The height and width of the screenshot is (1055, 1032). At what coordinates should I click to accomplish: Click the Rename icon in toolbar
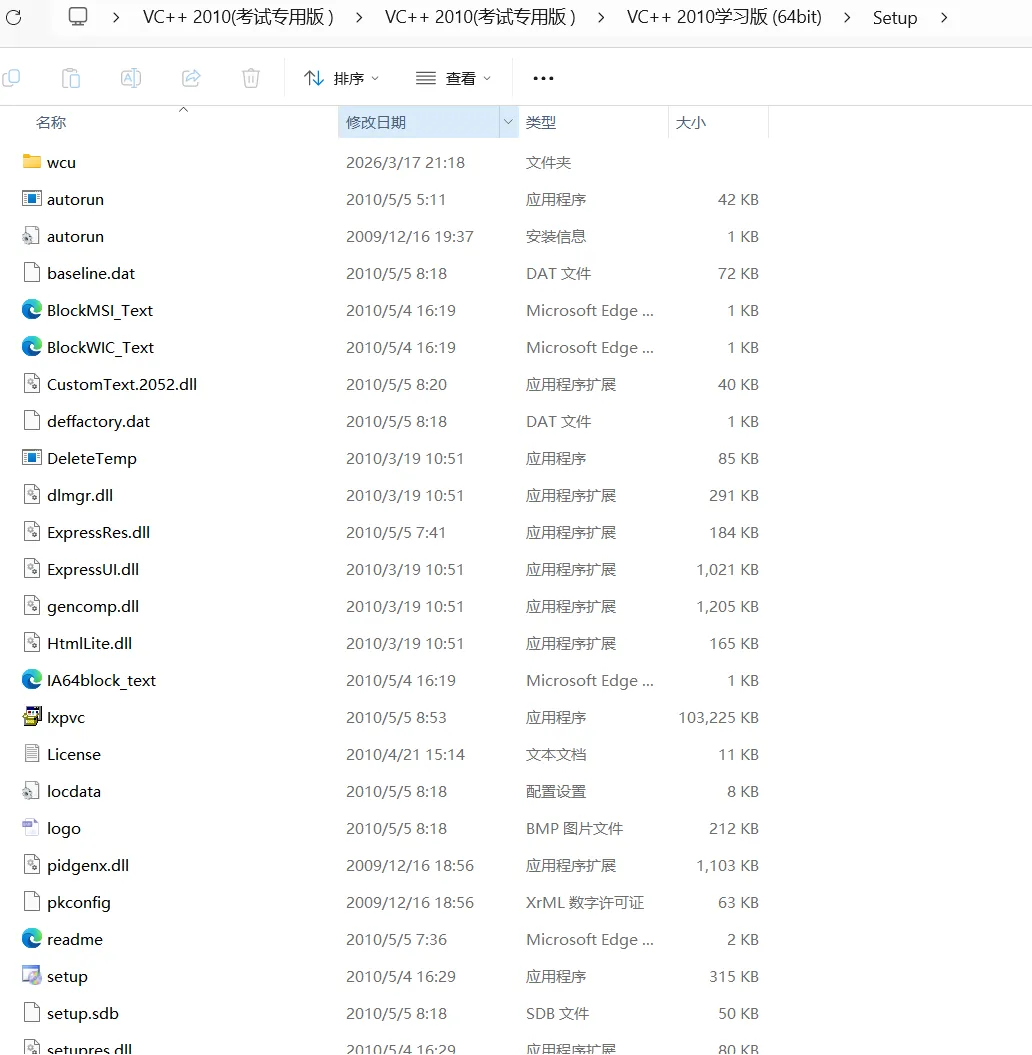131,78
